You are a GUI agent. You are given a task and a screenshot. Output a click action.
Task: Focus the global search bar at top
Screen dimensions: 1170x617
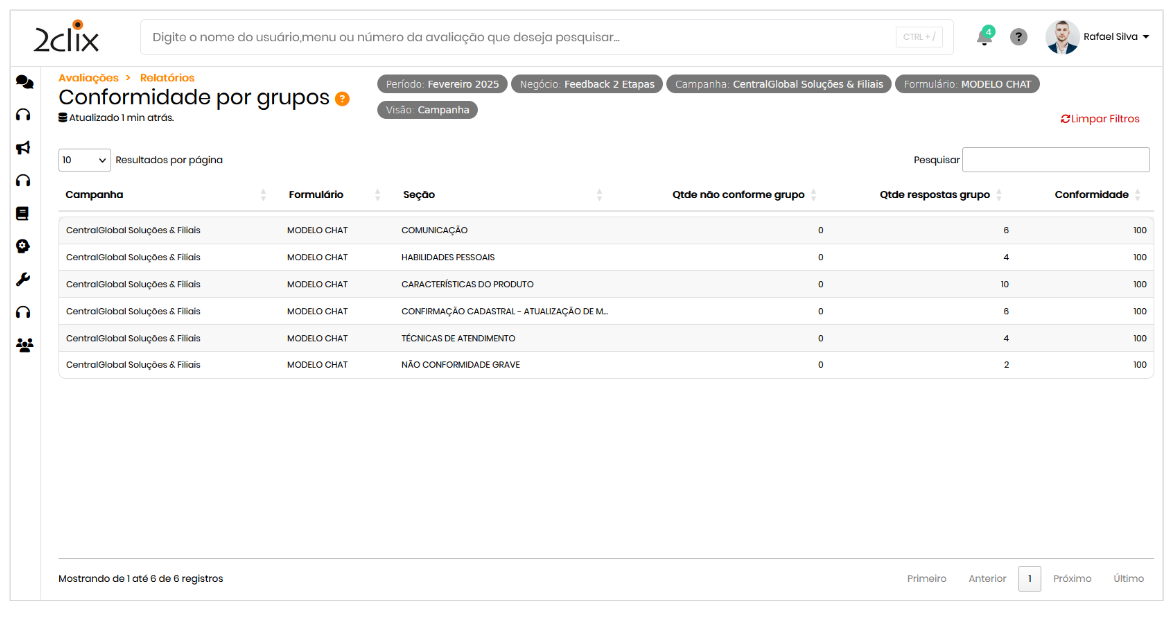tap(520, 37)
